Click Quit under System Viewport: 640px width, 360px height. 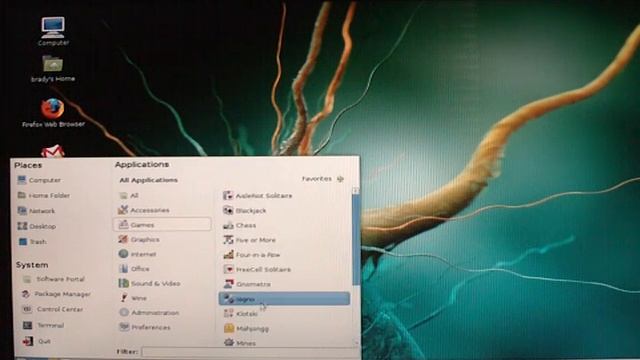pyautogui.click(x=36, y=341)
